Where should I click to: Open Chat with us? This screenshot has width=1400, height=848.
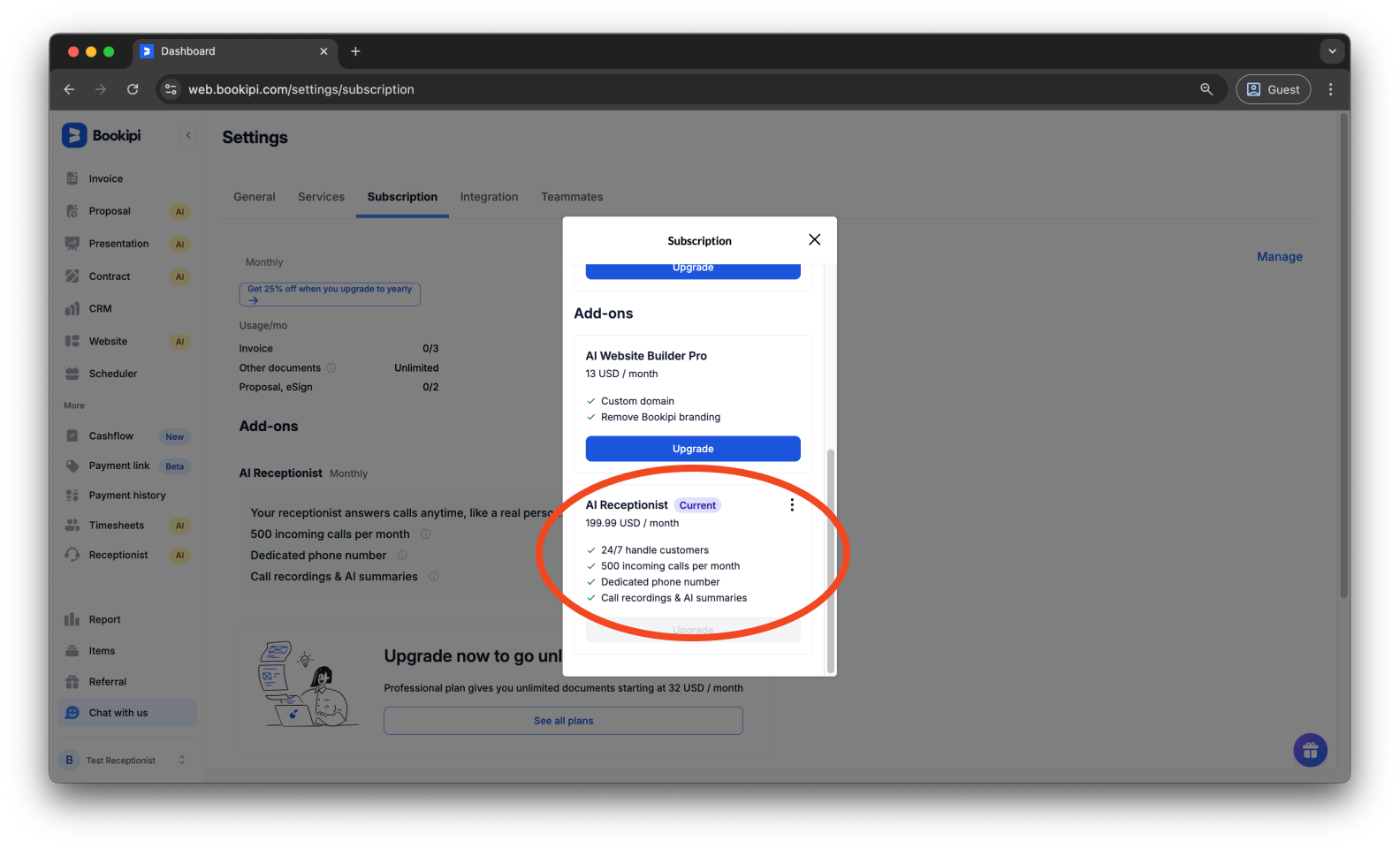(127, 713)
